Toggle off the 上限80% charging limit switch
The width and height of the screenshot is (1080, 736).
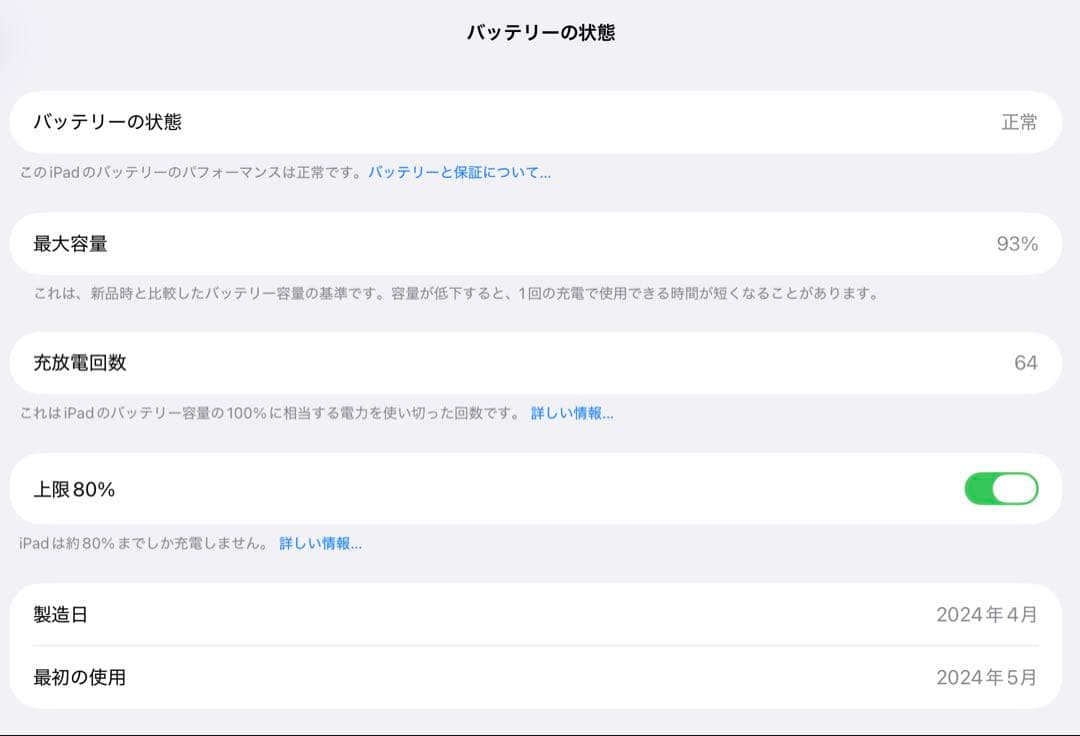click(x=1002, y=487)
